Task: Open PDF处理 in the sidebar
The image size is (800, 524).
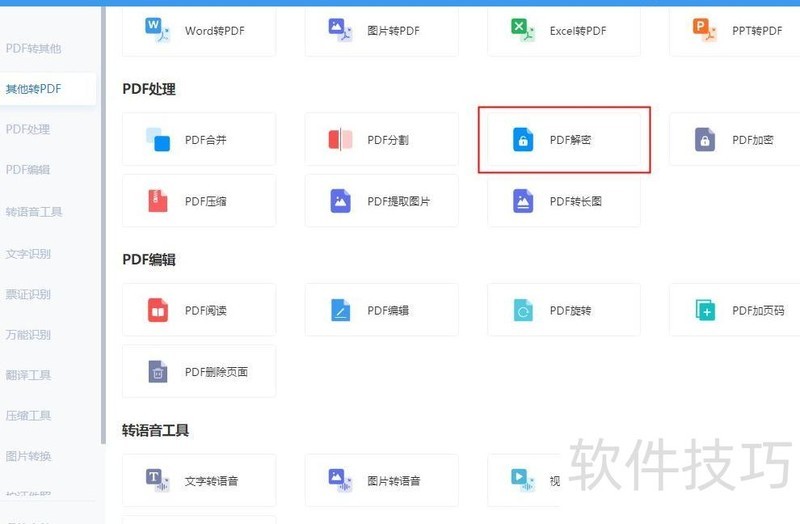Action: [28, 129]
